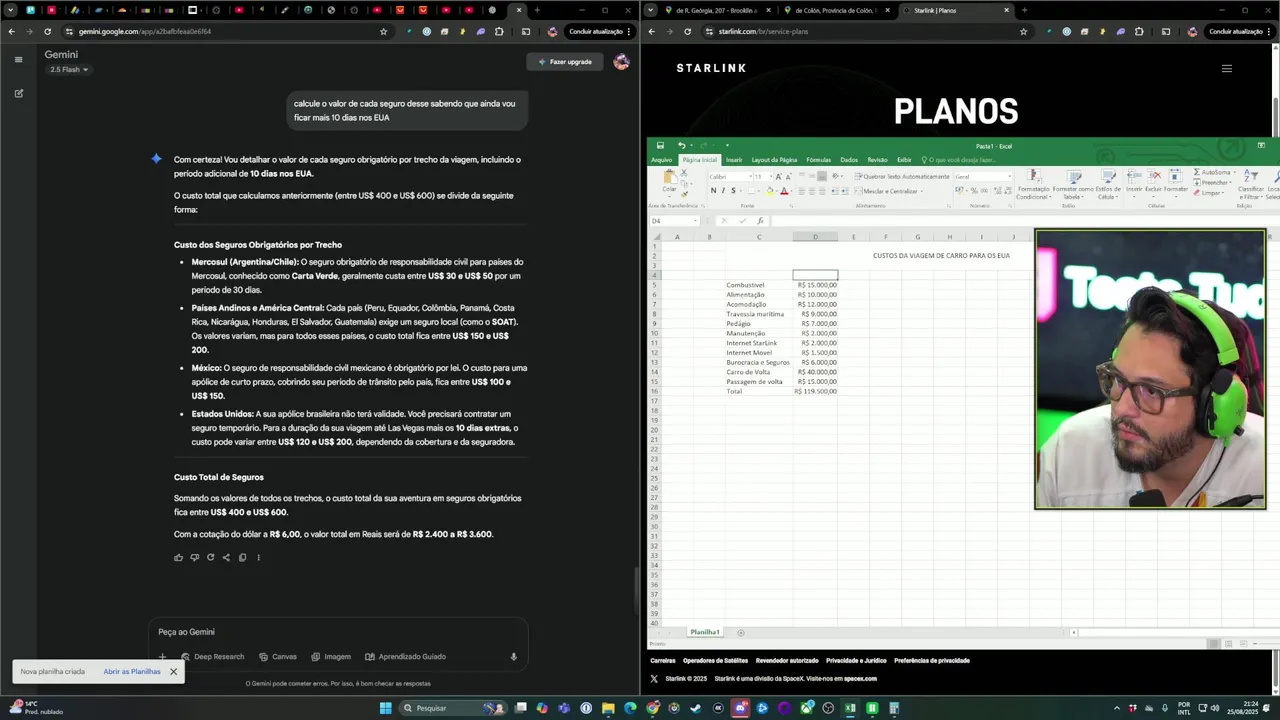Click the plus attach button in Gemini

coord(163,657)
